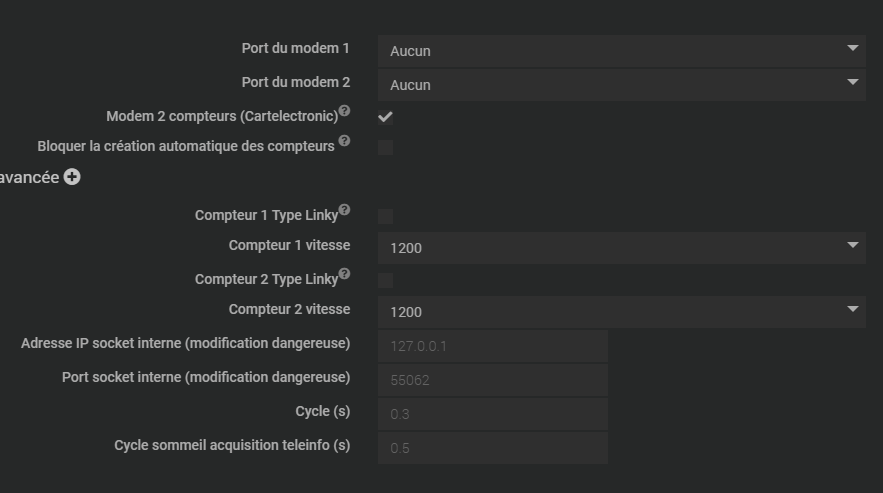Click the Adresse IP socket interne field
This screenshot has height=493, width=883.
[x=492, y=345]
